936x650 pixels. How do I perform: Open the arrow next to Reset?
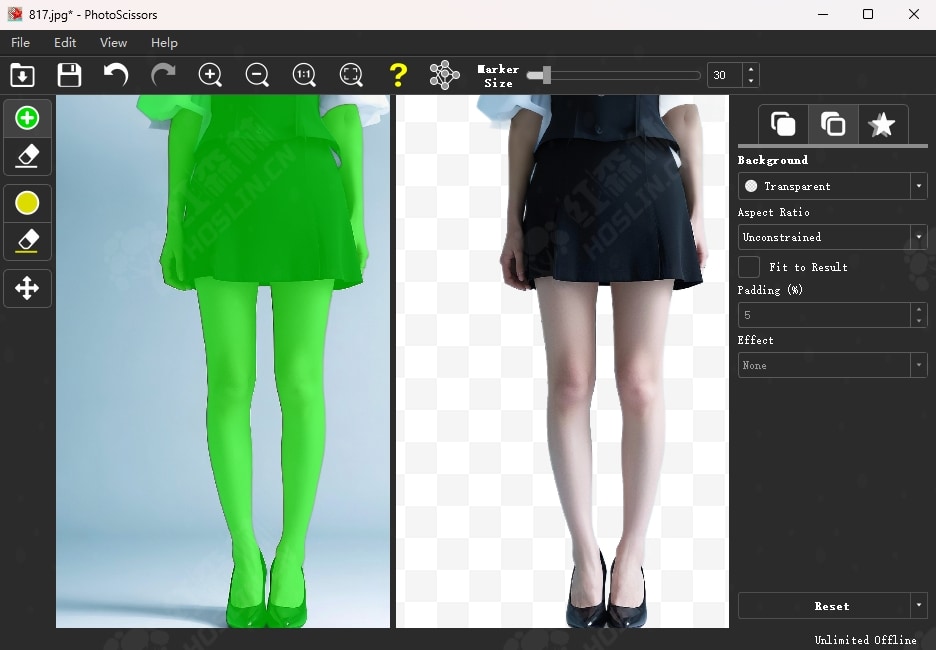pyautogui.click(x=918, y=606)
